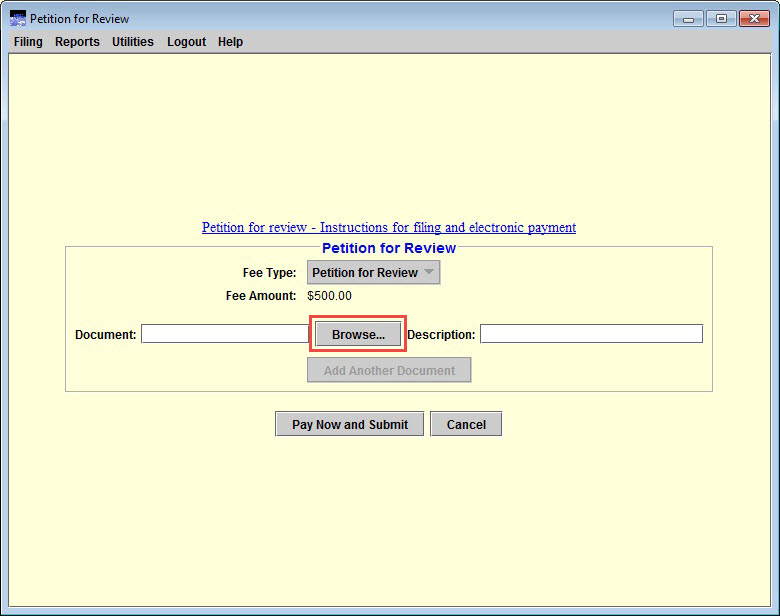Click the application icon in title bar
Image resolution: width=780 pixels, height=616 pixels.
[18, 19]
